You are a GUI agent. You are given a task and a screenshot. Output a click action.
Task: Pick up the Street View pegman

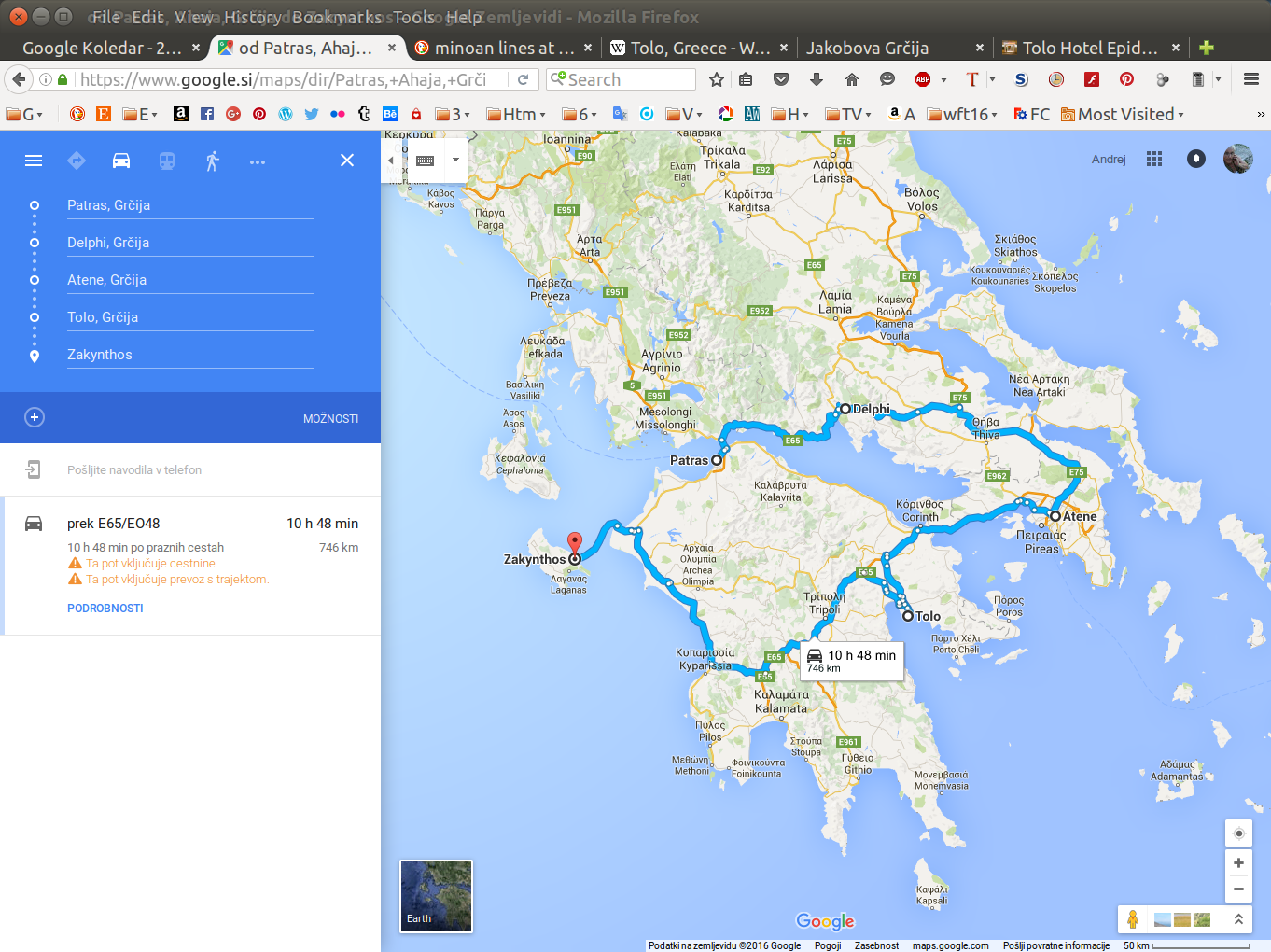[x=1133, y=919]
